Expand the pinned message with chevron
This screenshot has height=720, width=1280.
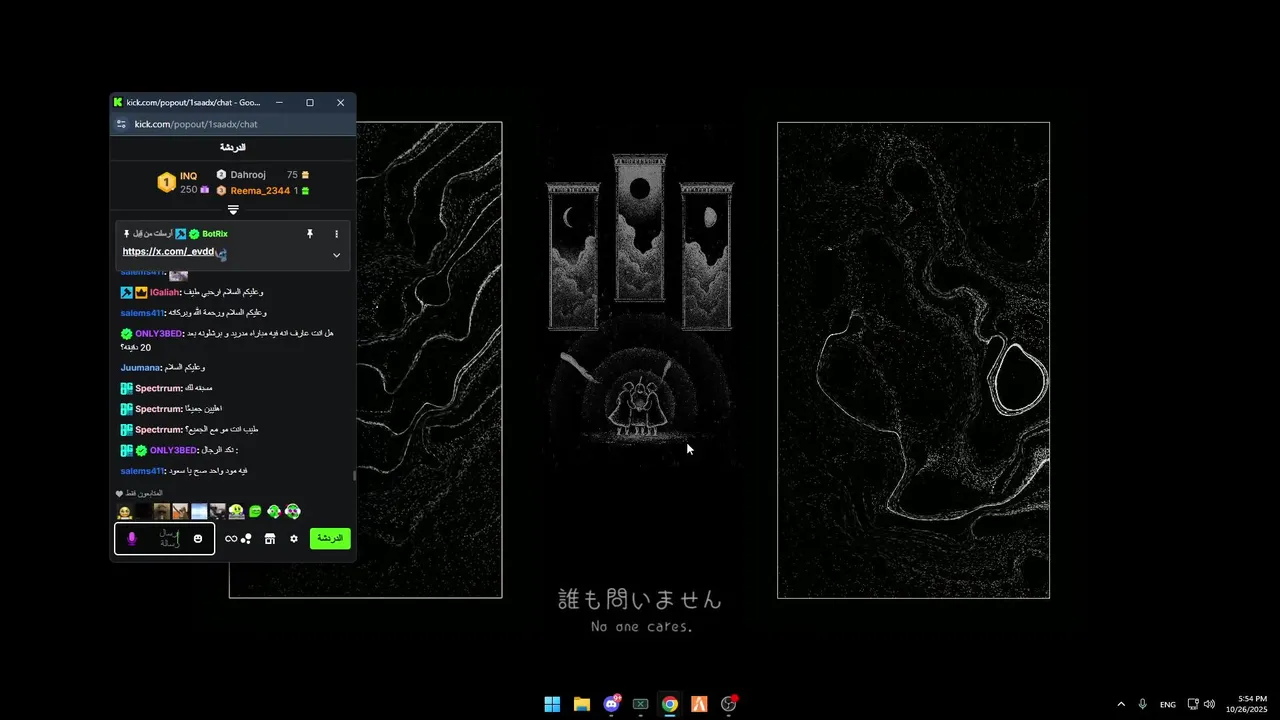[x=336, y=255]
